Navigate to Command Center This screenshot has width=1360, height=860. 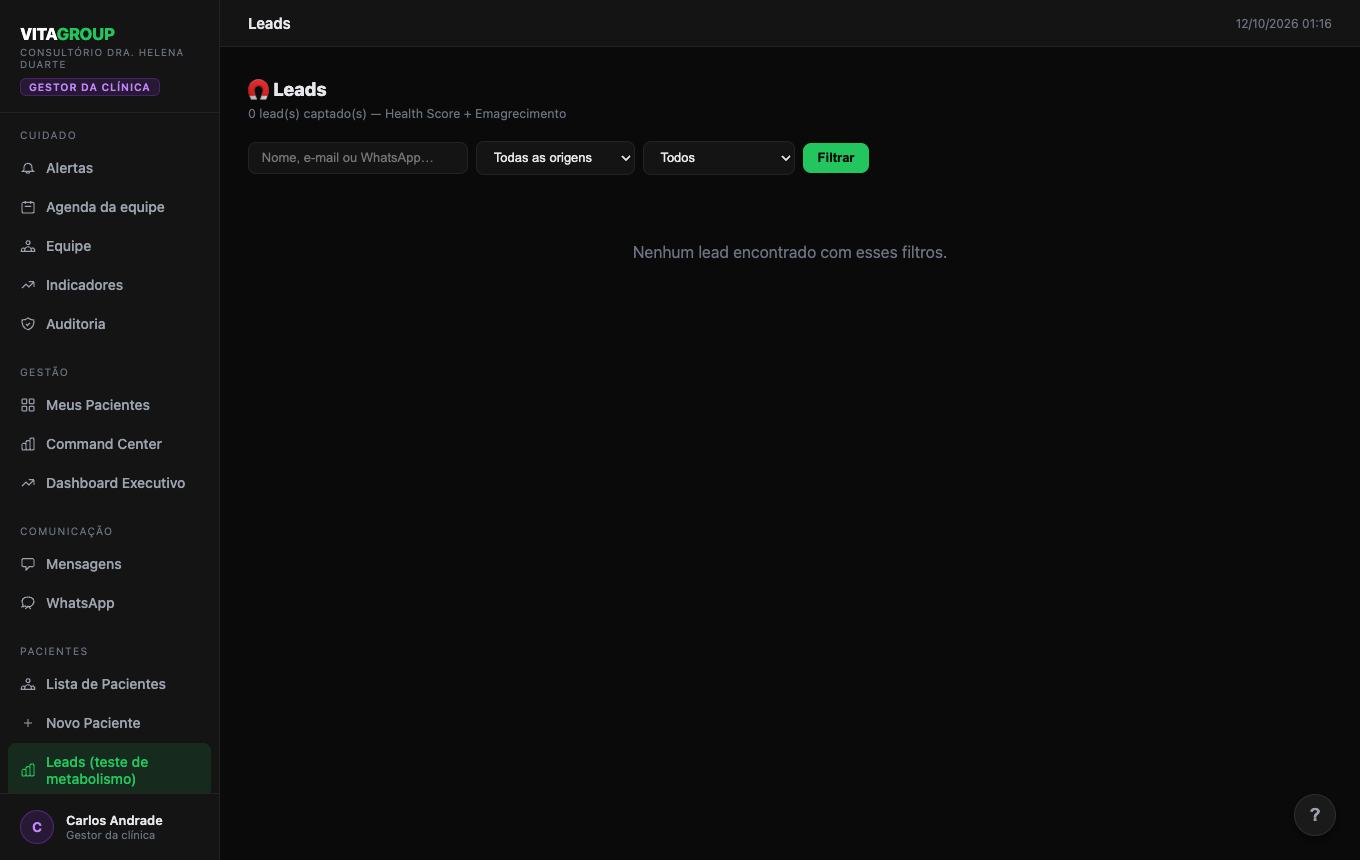point(109,444)
